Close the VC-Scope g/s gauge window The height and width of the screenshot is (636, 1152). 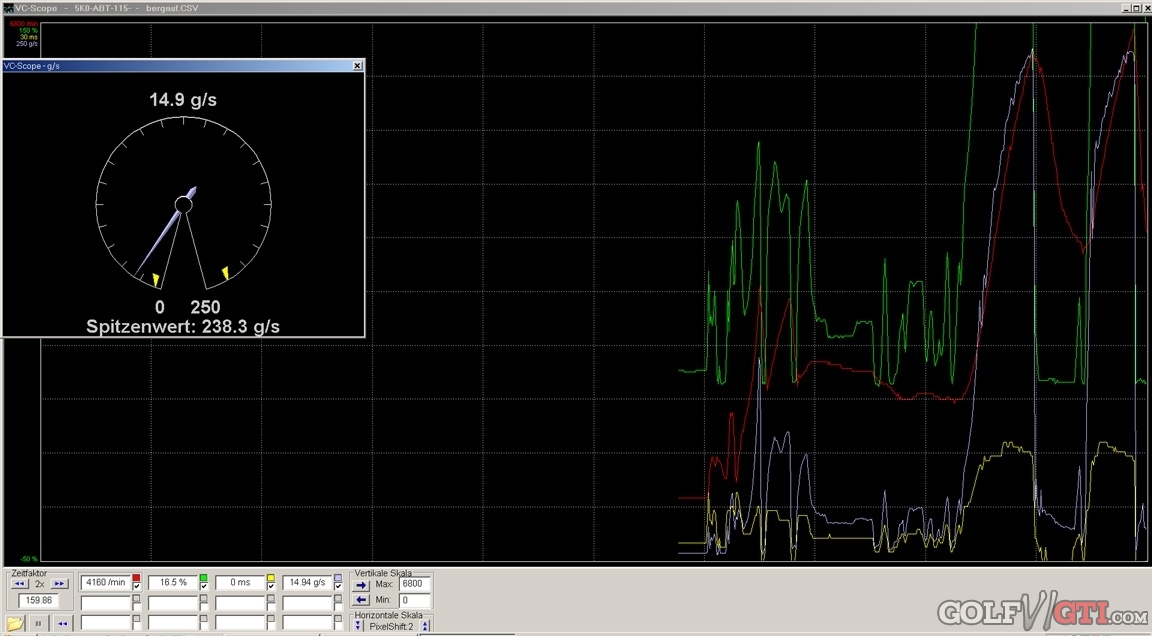(x=357, y=65)
